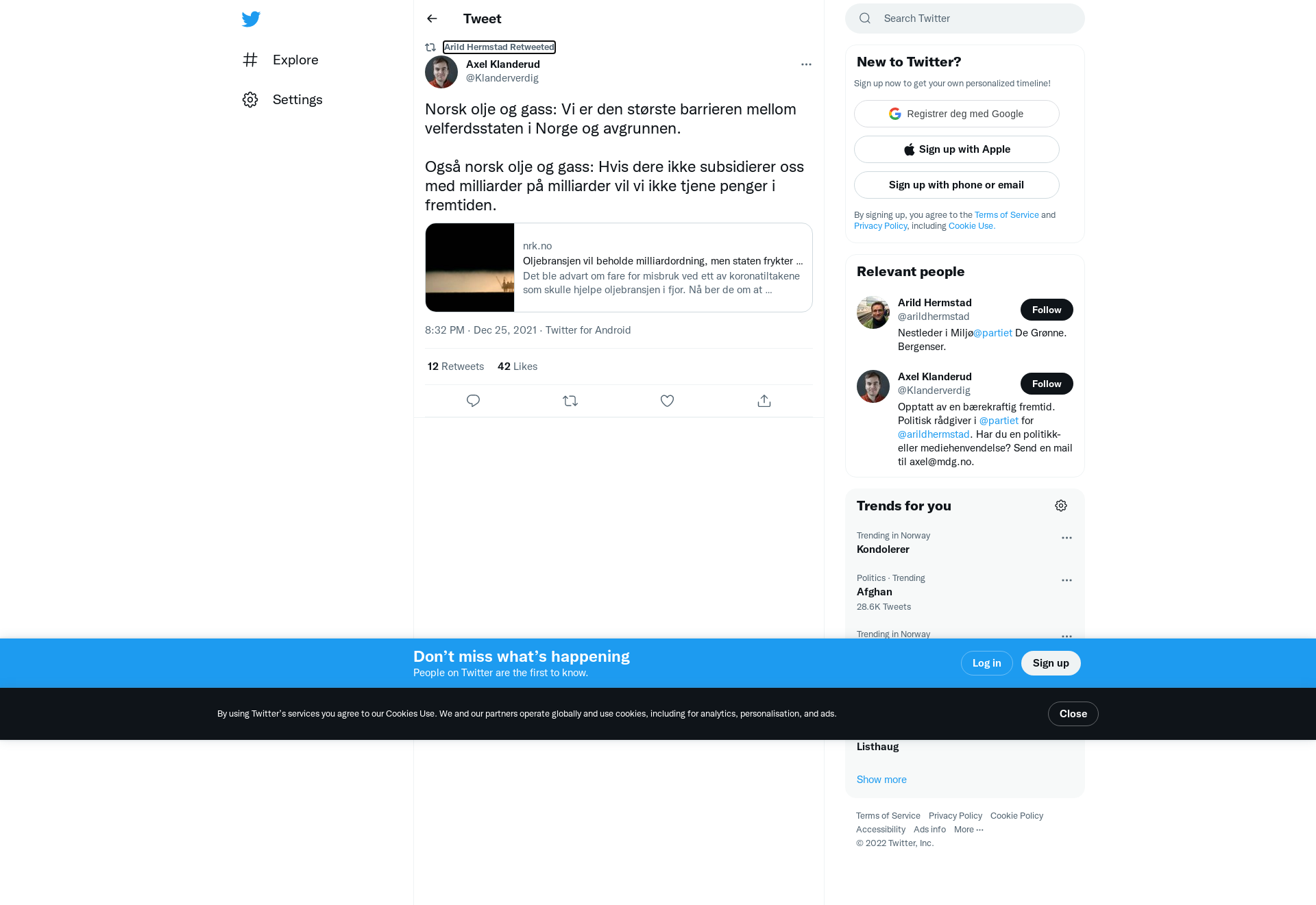Click Sign up with Apple button
1316x905 pixels.
pyautogui.click(x=957, y=149)
